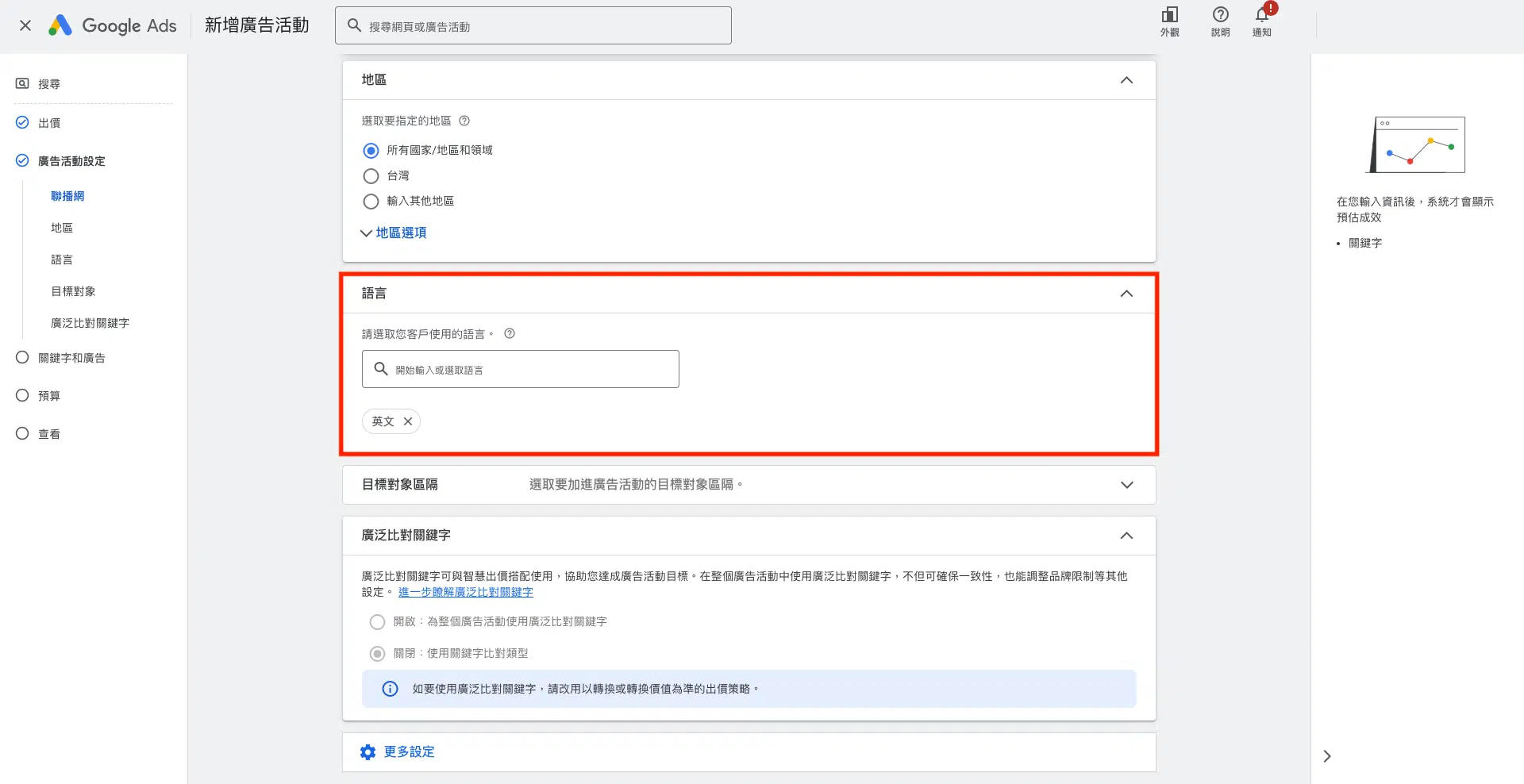Screen dimensions: 1524x784
Task: Click the performance estimate chart illustration
Action: [x=1417, y=144]
